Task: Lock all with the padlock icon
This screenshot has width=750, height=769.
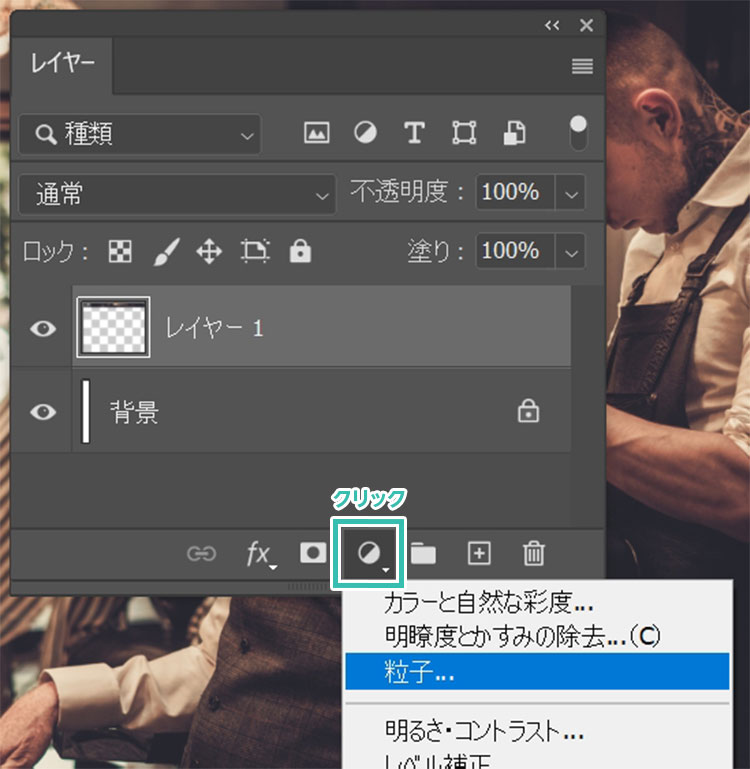Action: 300,251
